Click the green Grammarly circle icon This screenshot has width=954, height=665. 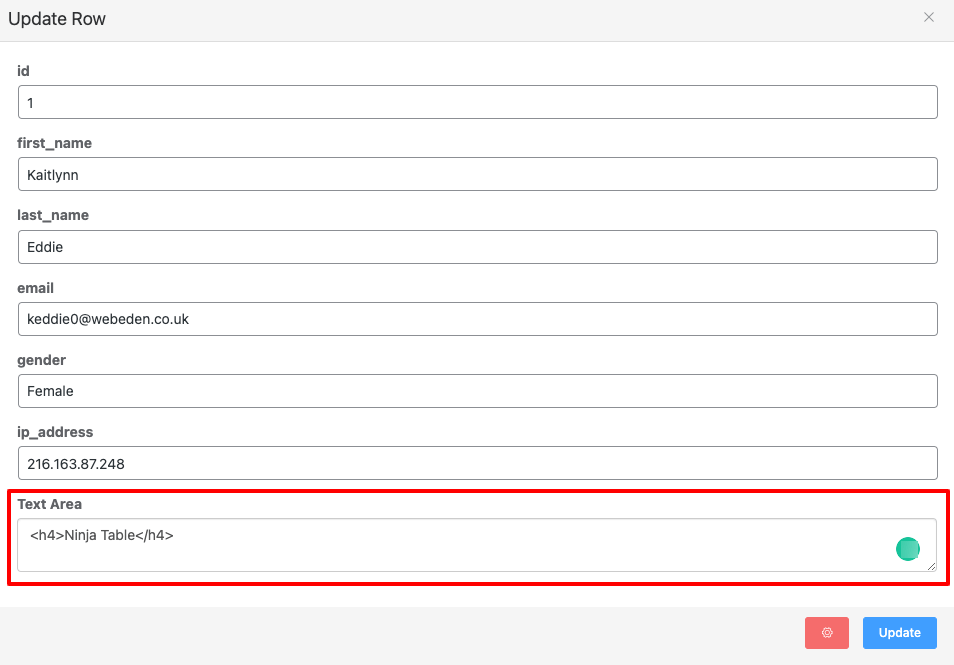coord(908,549)
